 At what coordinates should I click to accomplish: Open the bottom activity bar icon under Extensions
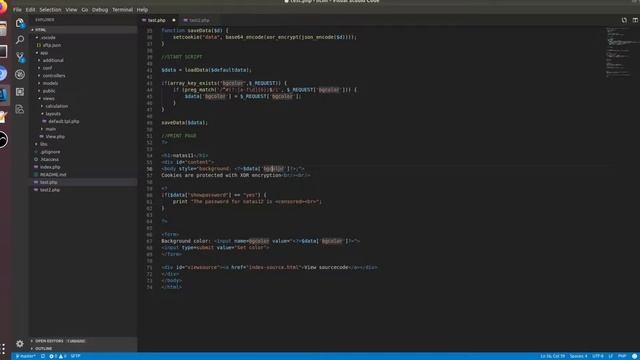[x=20, y=109]
